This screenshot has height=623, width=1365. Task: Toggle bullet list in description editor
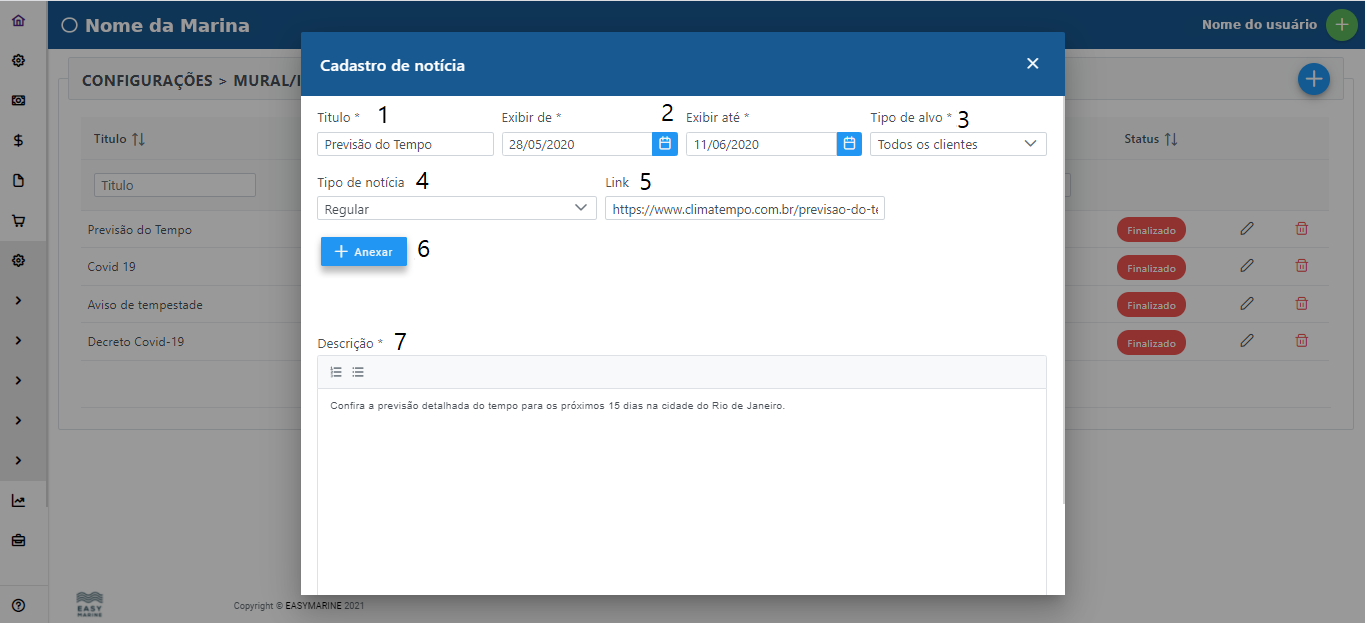point(358,372)
